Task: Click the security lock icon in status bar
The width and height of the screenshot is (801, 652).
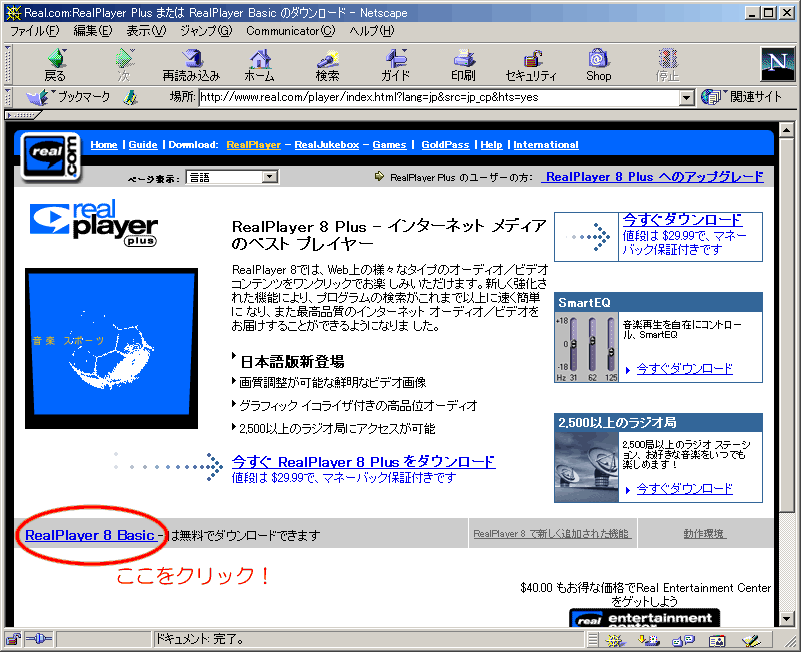Action: click(13, 639)
